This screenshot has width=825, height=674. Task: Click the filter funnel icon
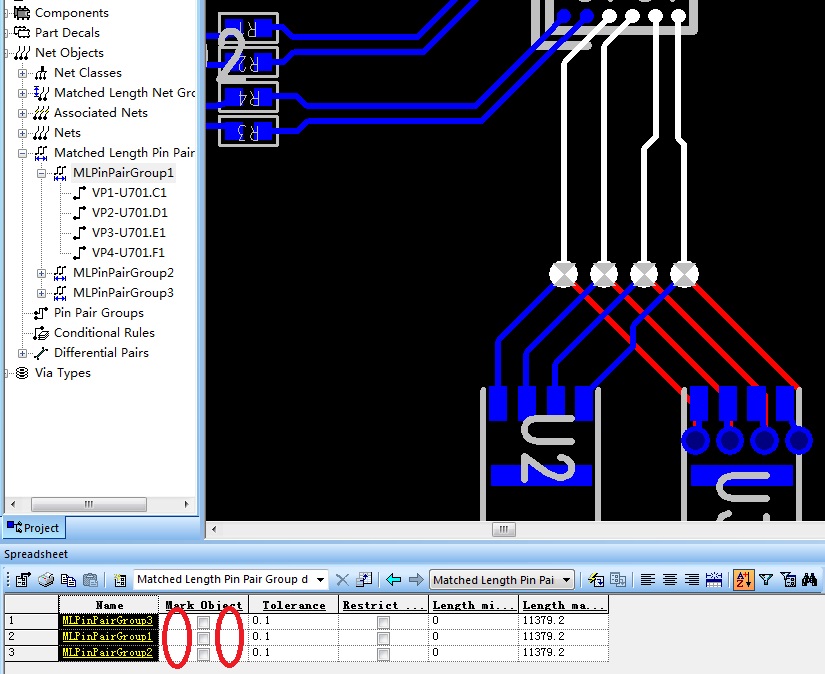(x=766, y=580)
